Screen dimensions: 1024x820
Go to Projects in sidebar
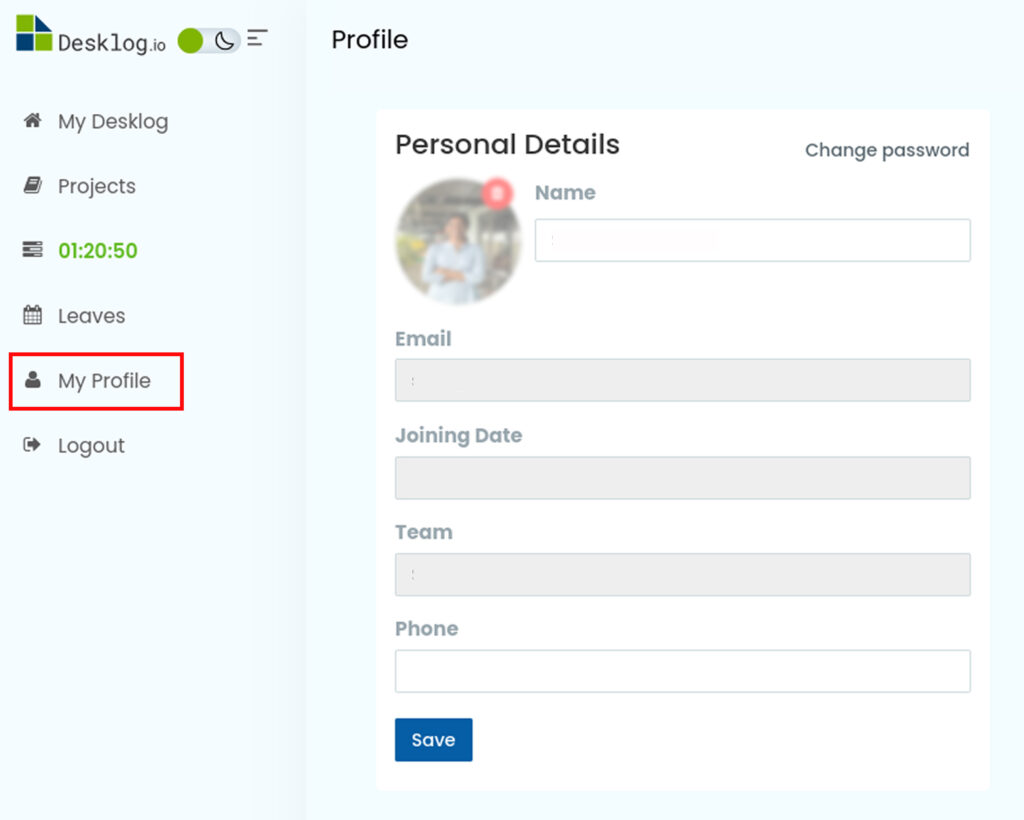[x=97, y=187]
